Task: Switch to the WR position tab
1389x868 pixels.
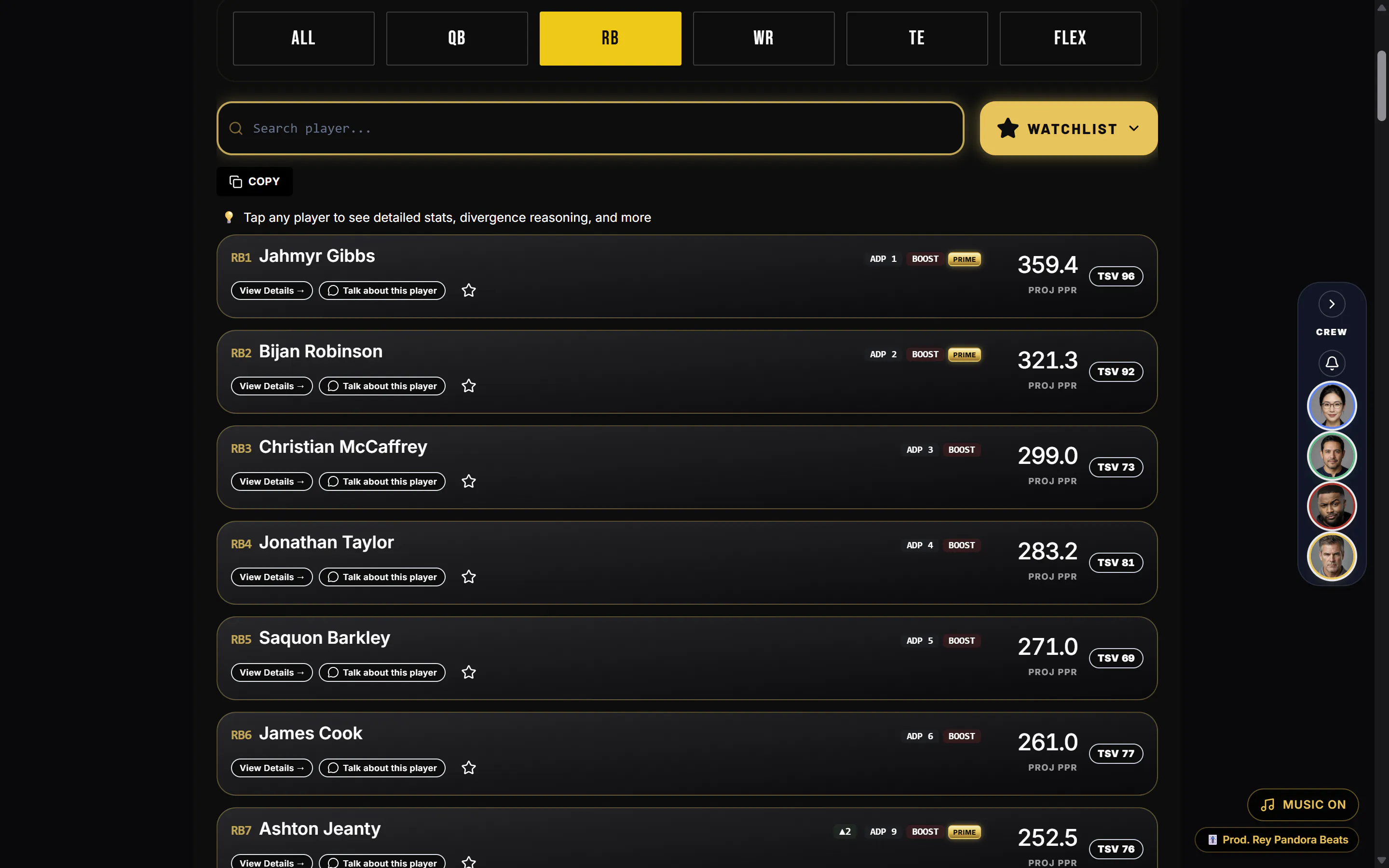Action: click(x=763, y=39)
